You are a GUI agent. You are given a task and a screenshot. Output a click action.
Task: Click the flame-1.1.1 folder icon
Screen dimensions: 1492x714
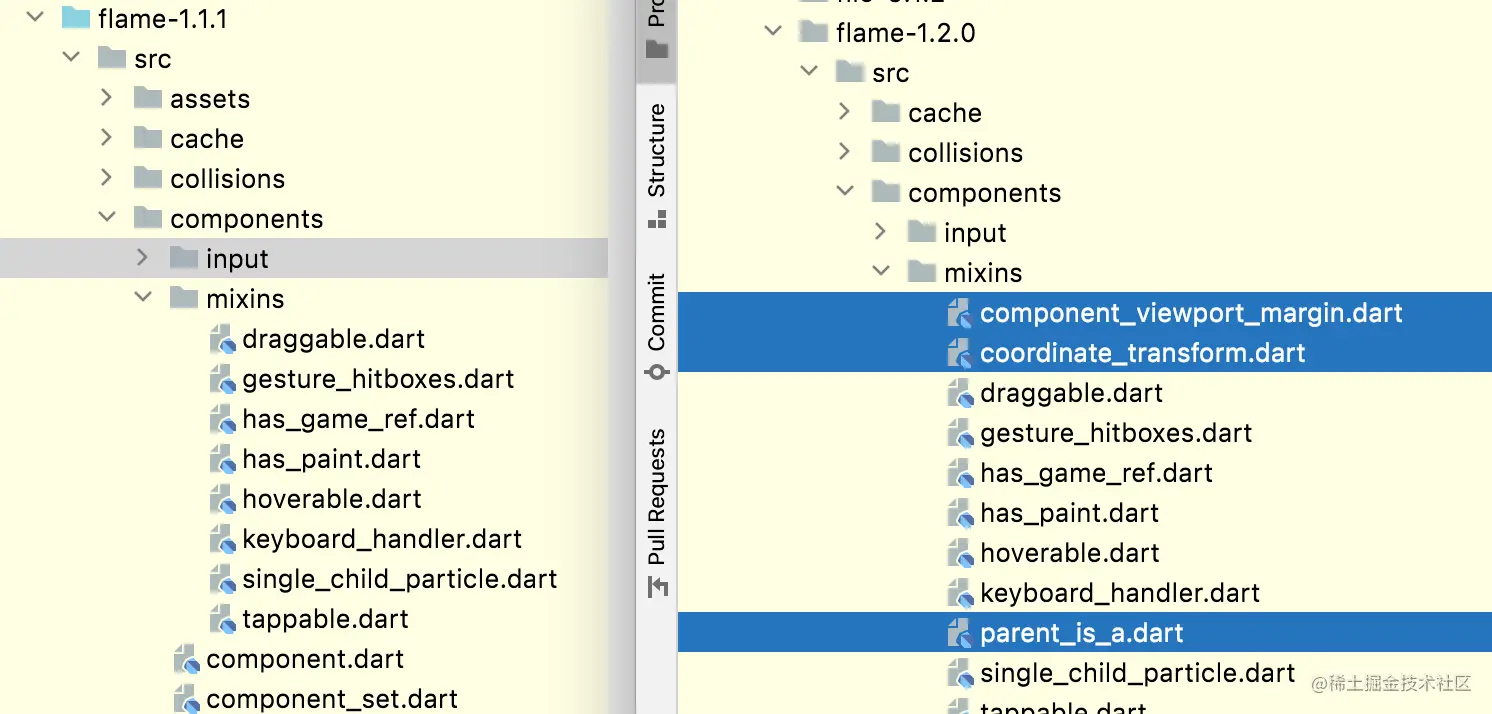click(x=75, y=18)
